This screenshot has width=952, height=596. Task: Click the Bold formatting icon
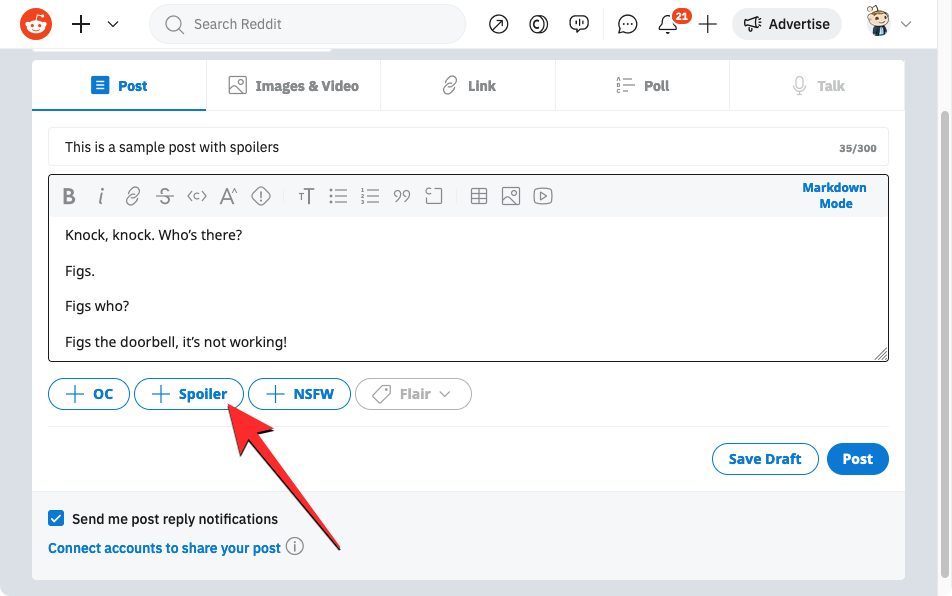point(69,197)
